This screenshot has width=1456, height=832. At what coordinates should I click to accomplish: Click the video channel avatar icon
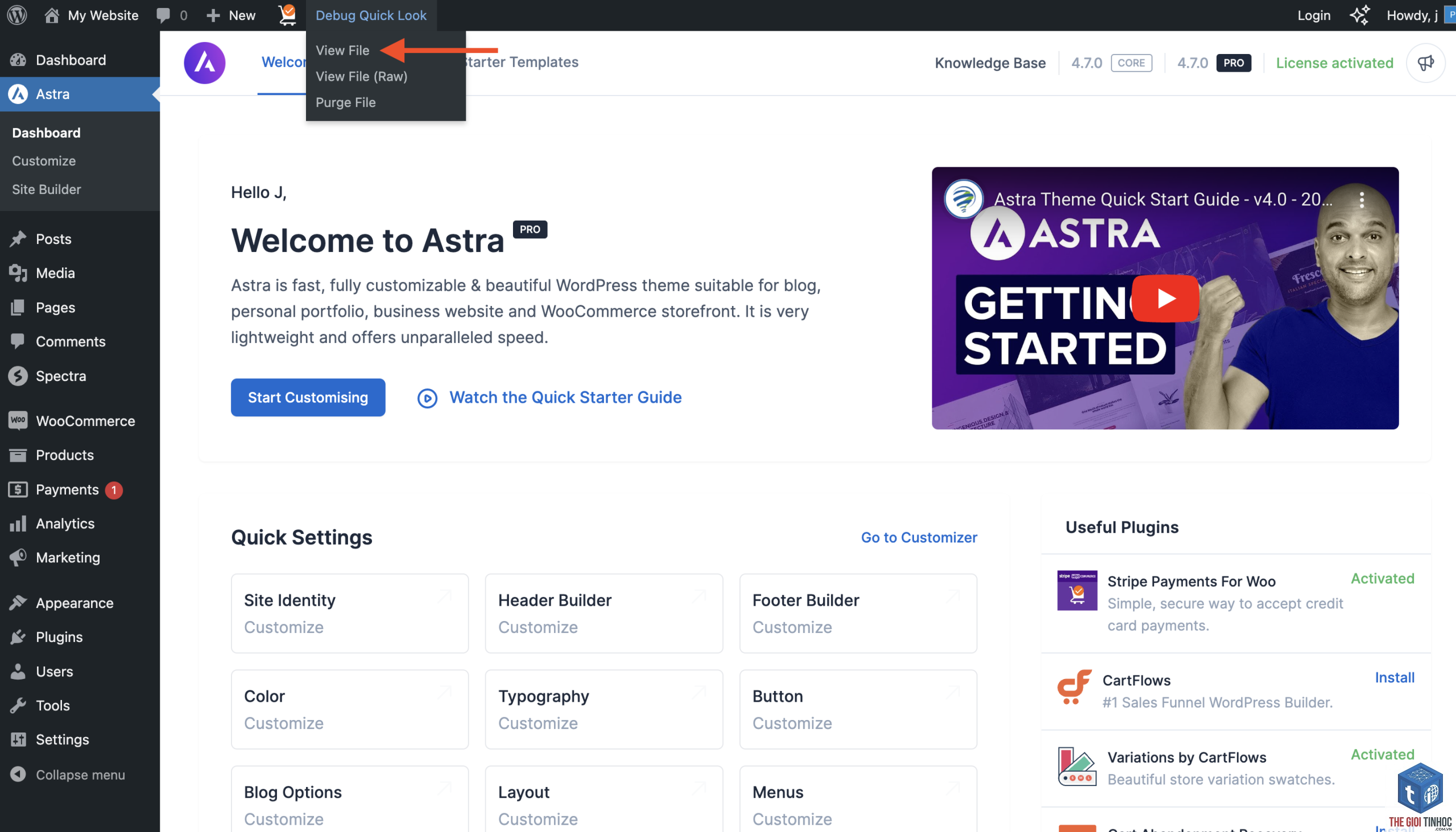coord(963,200)
